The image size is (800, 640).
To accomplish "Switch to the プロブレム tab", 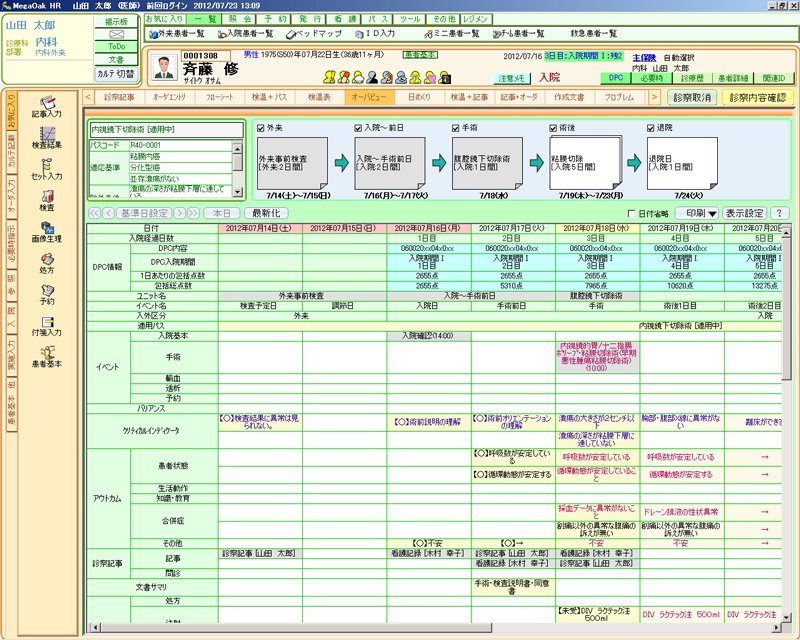I will pyautogui.click(x=619, y=97).
